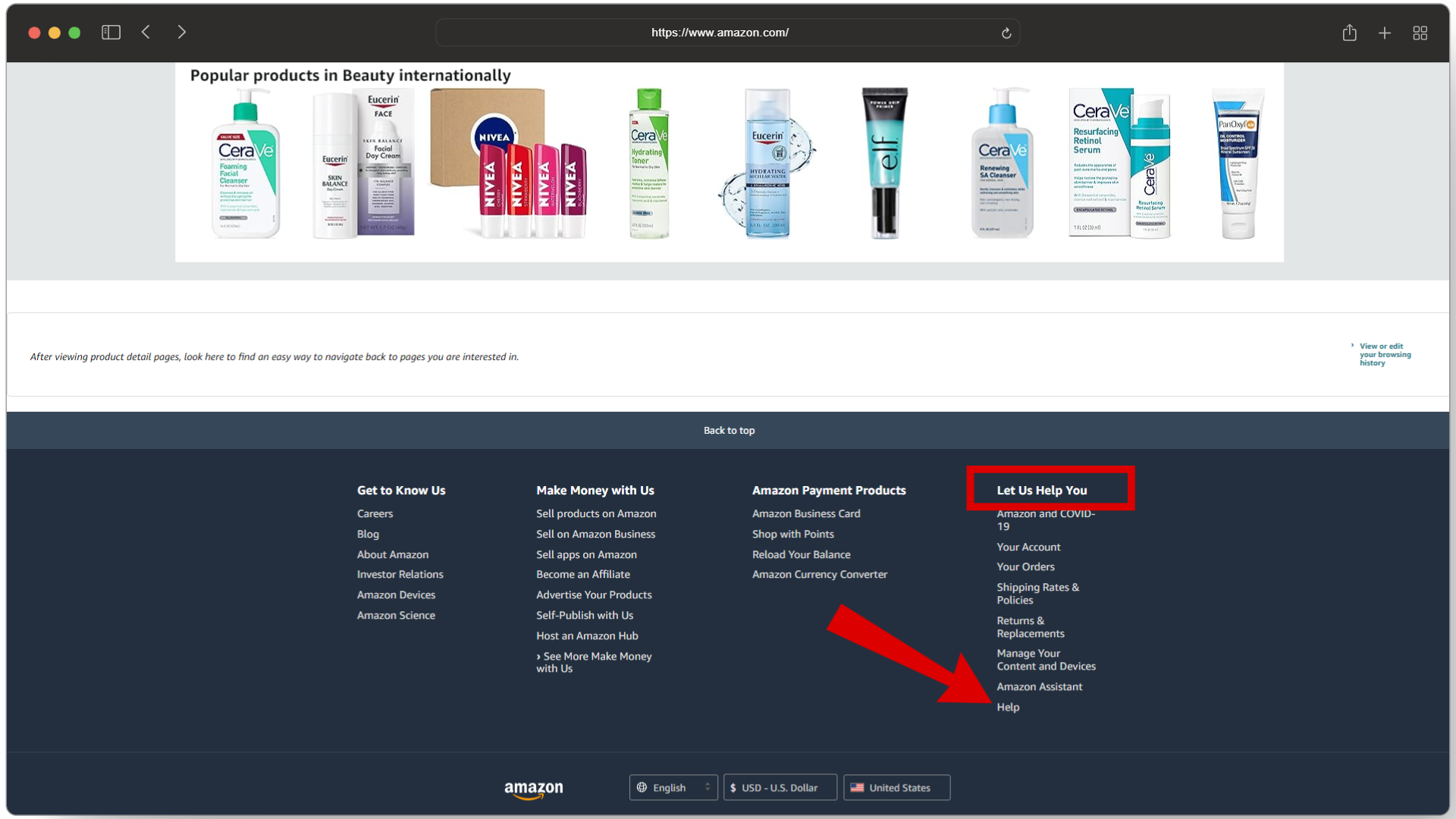This screenshot has height=819, width=1456.
Task: Open USD - U.S. Dollar currency selector
Action: pyautogui.click(x=780, y=788)
